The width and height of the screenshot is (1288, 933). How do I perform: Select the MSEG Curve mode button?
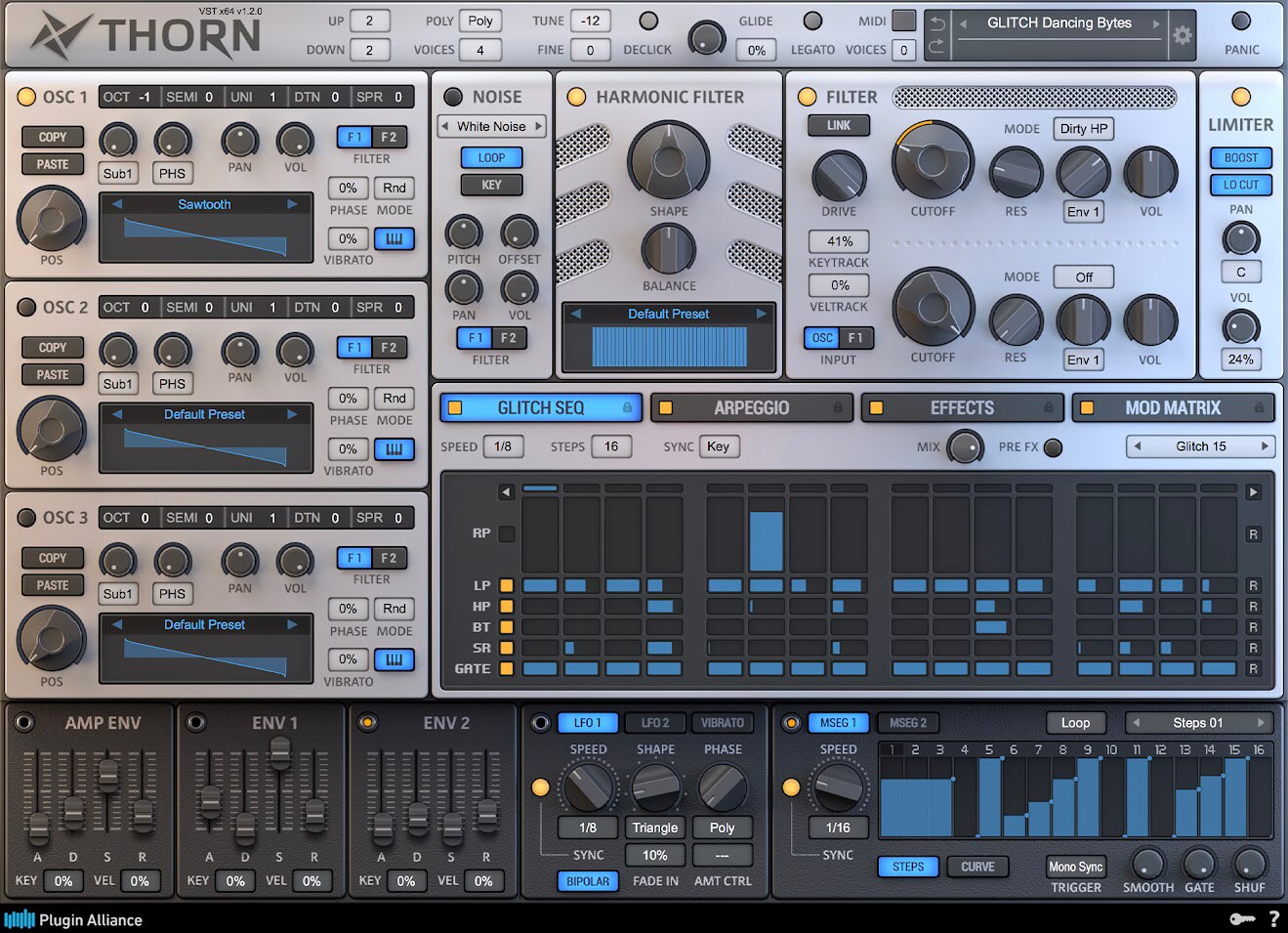tap(977, 867)
